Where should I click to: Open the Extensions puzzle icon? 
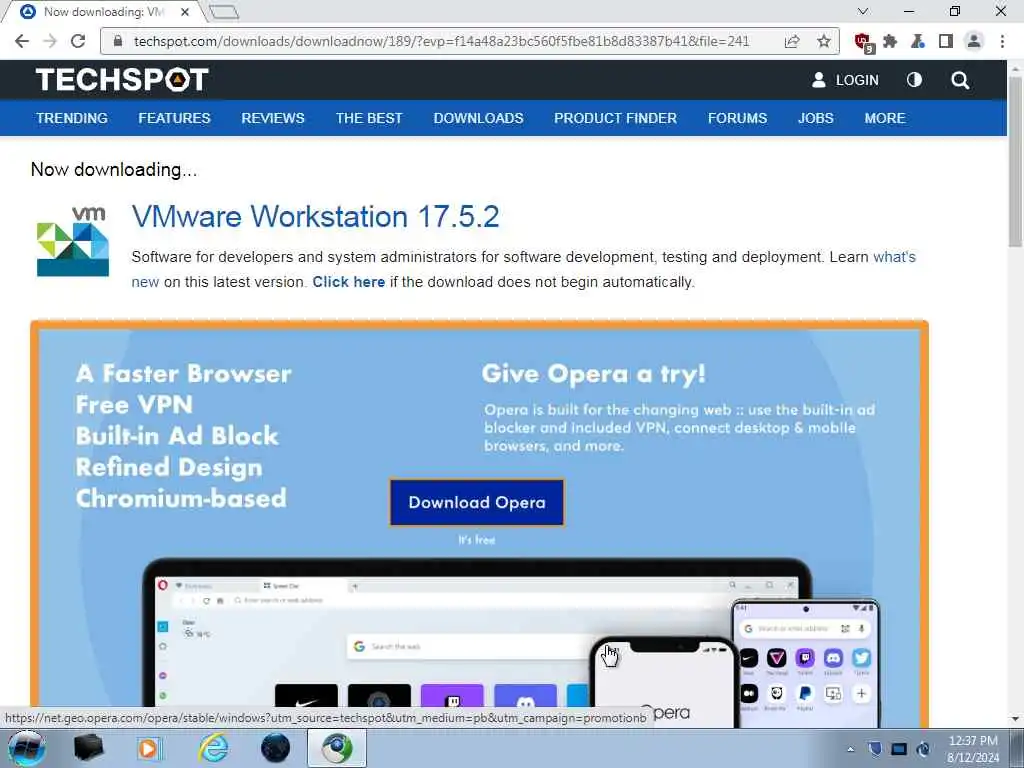point(889,41)
